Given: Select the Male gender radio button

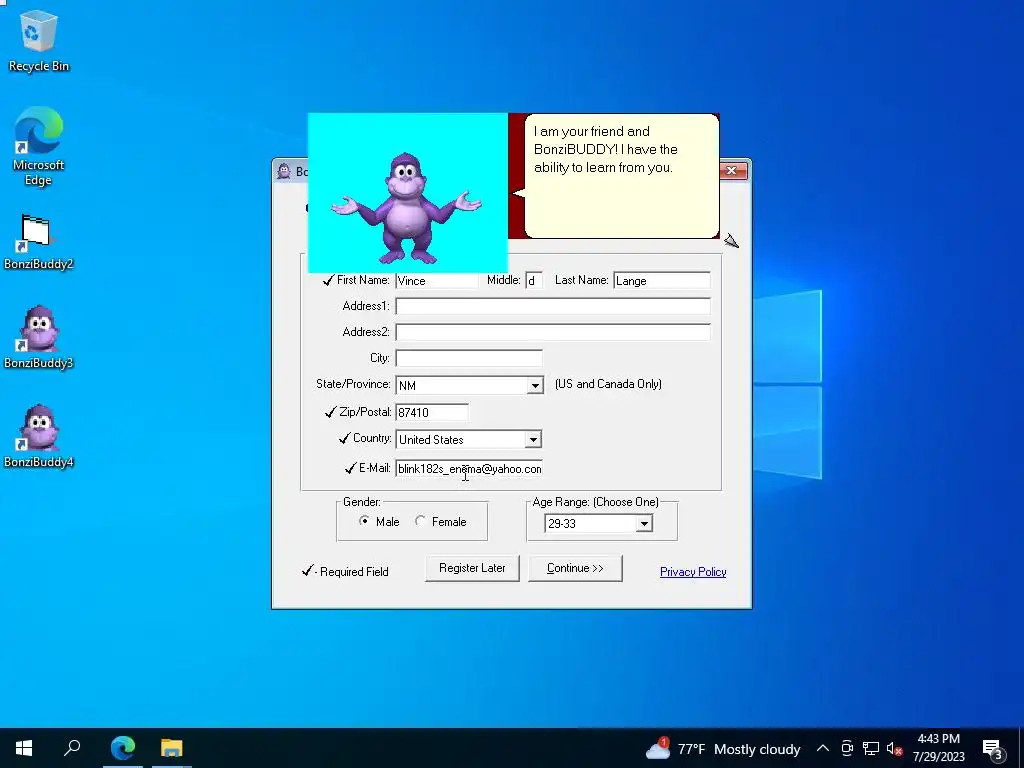Looking at the screenshot, I should 364,521.
